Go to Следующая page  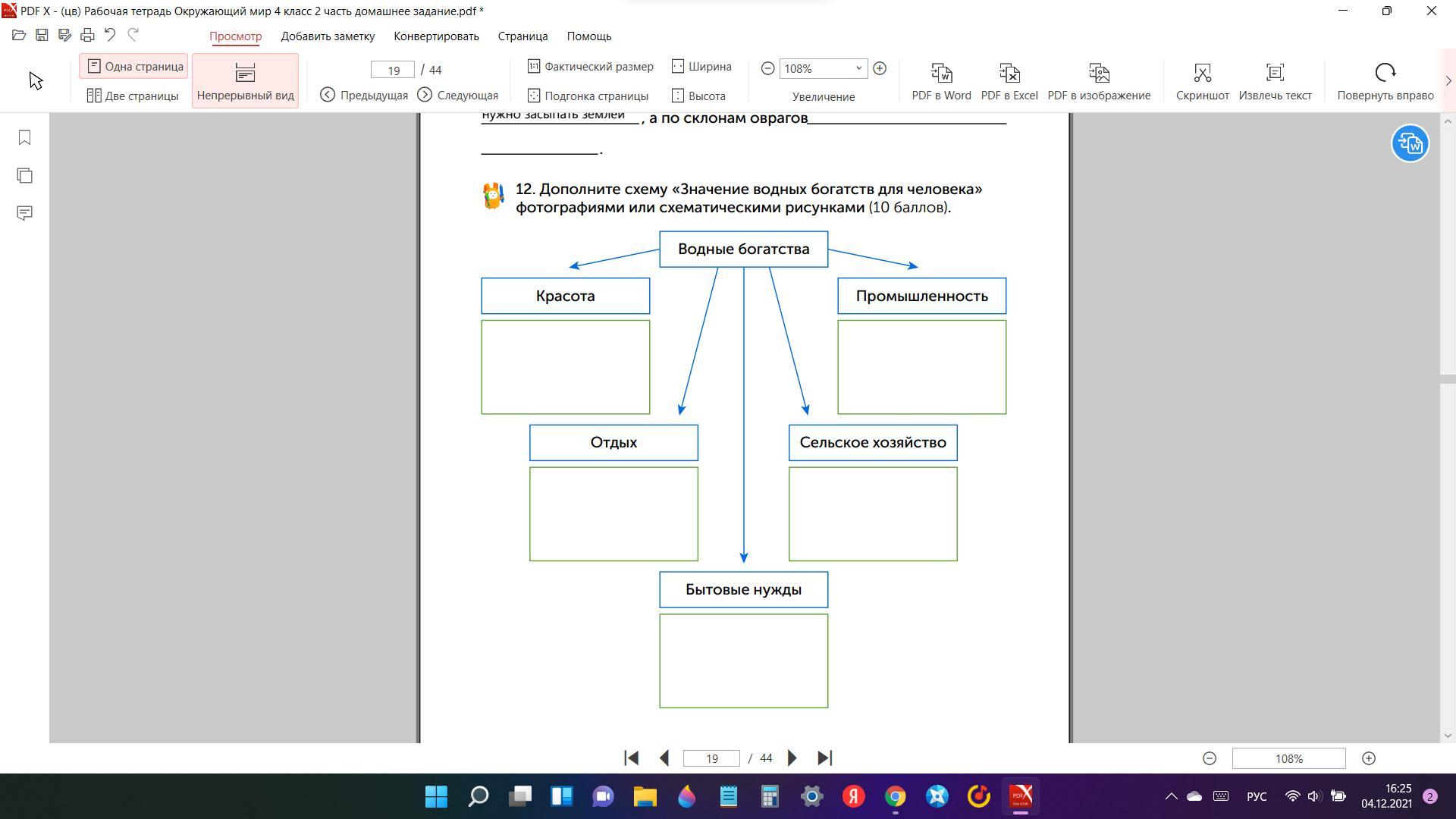pos(458,95)
